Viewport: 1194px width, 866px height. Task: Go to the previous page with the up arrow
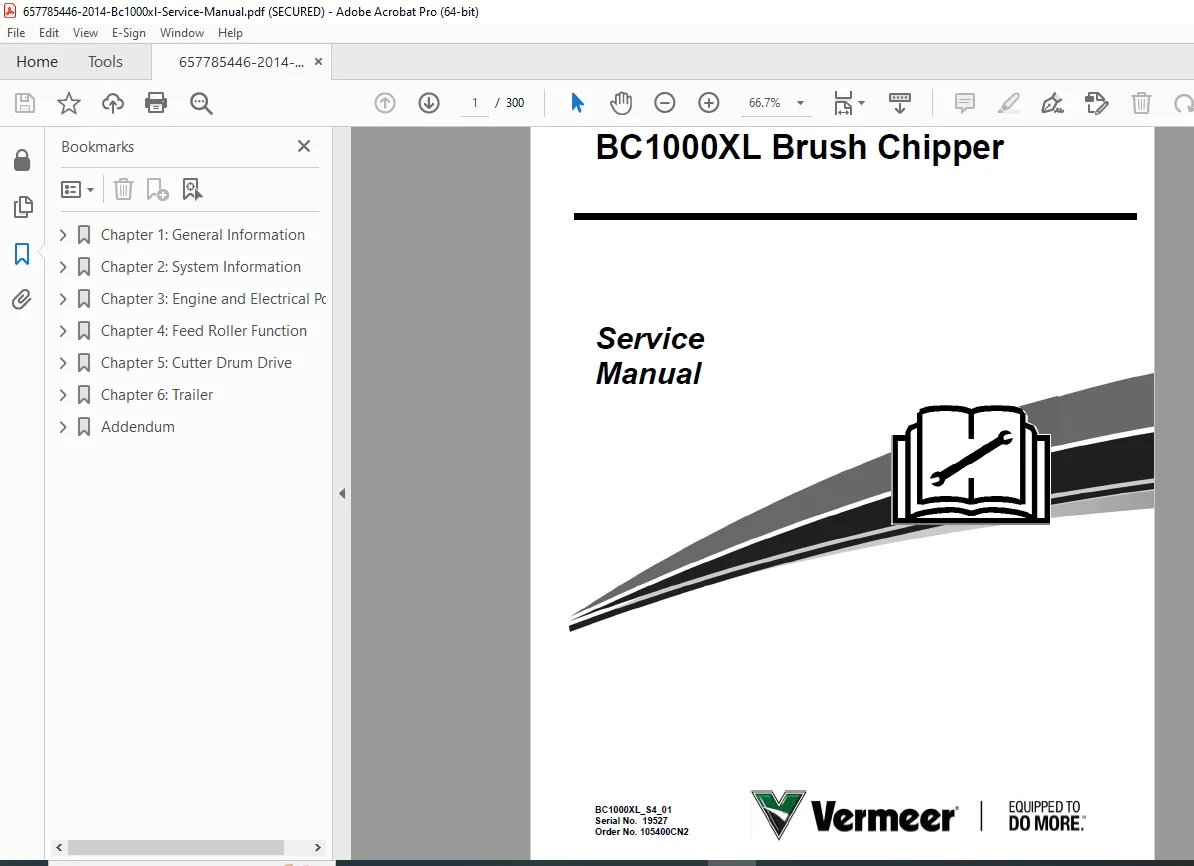point(385,103)
